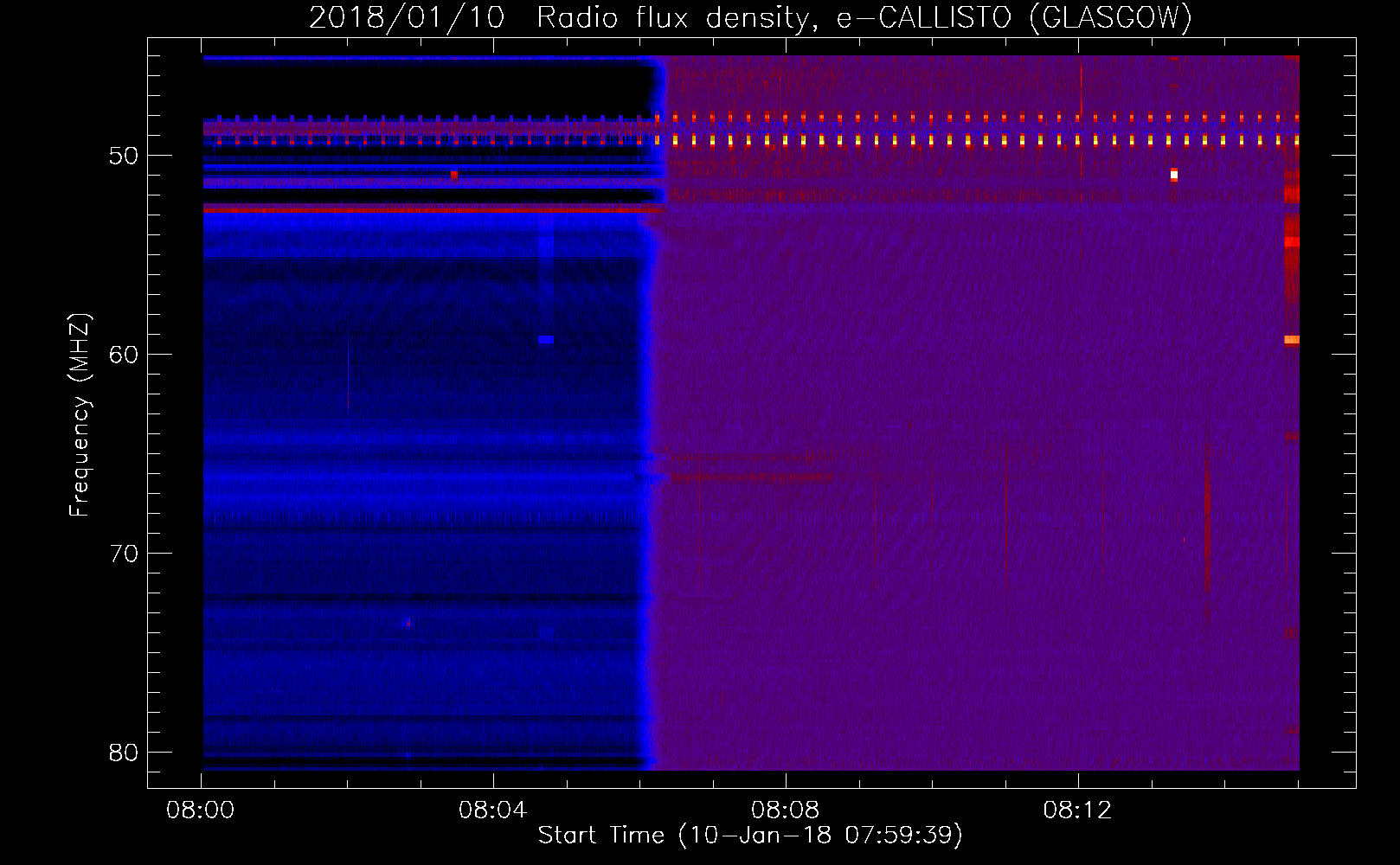Click the 50 frequency axis label
Image resolution: width=1400 pixels, height=865 pixels.
click(x=124, y=156)
